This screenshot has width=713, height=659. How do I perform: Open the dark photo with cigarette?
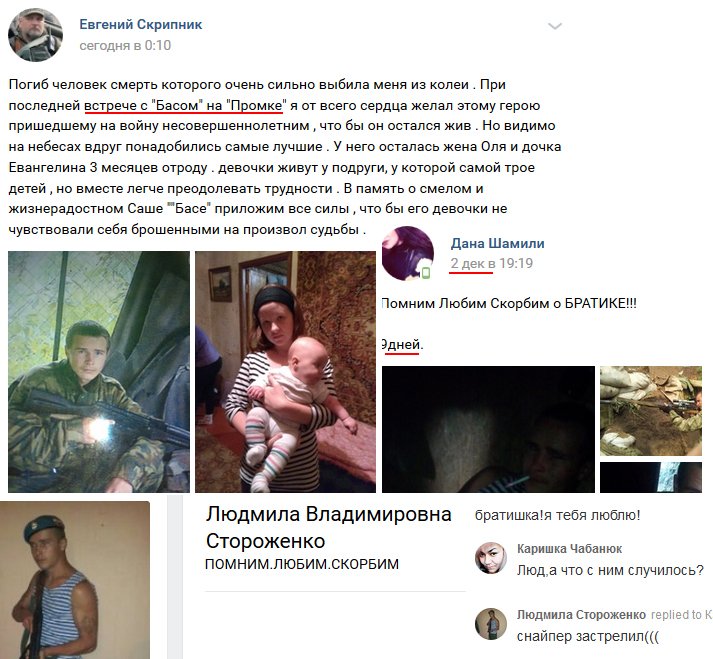pyautogui.click(x=488, y=429)
